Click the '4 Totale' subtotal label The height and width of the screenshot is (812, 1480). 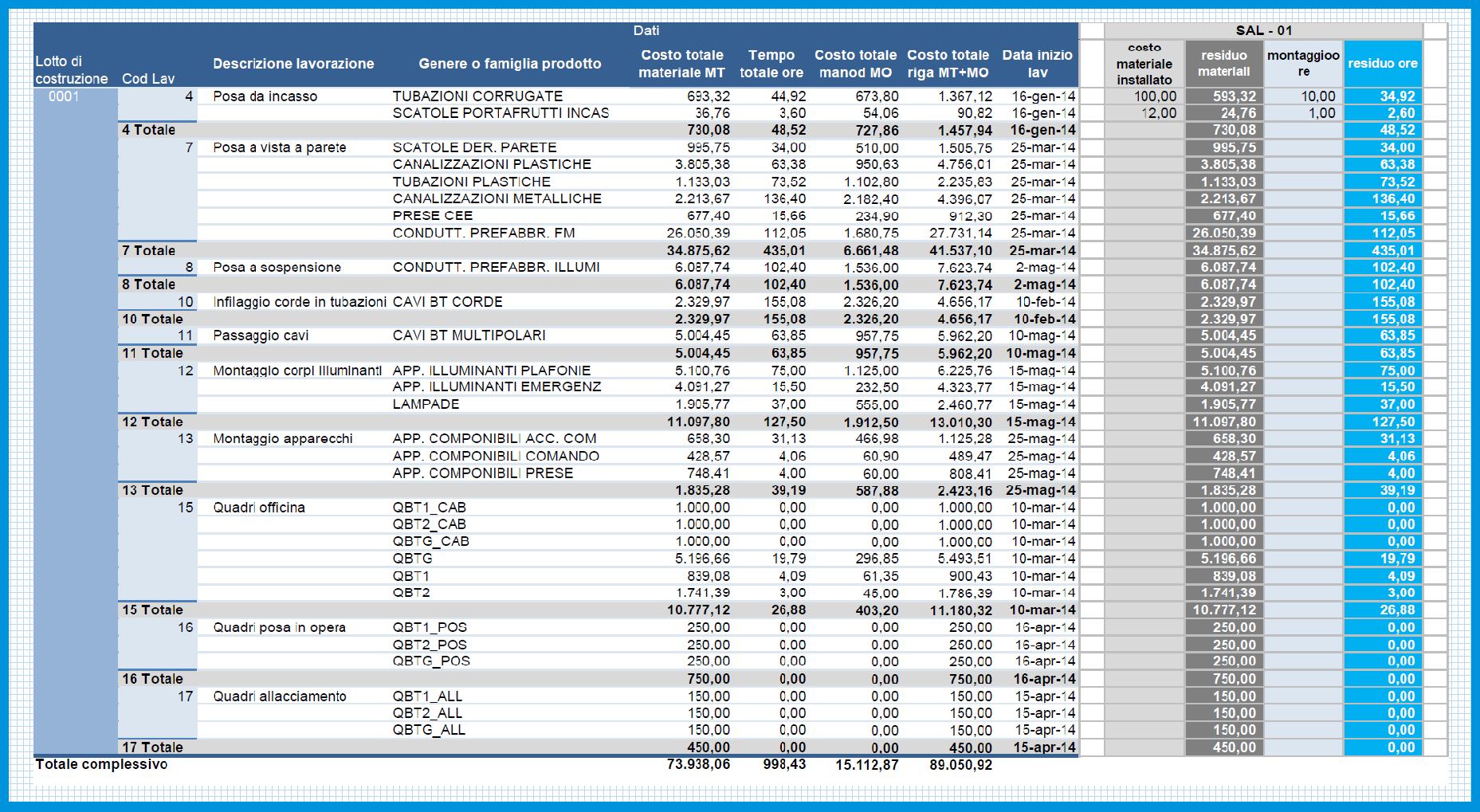coord(148,130)
